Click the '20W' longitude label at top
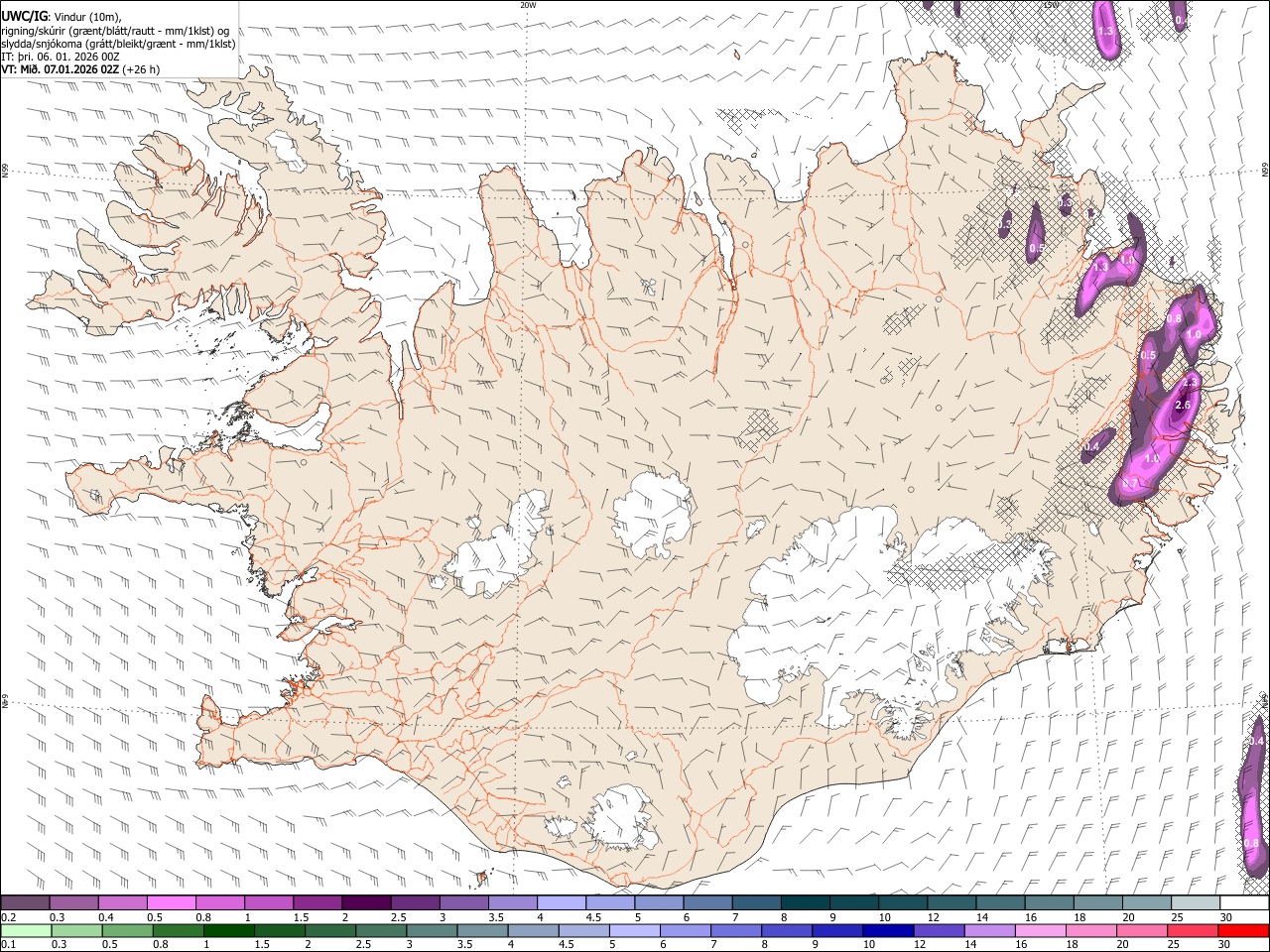 [x=528, y=5]
